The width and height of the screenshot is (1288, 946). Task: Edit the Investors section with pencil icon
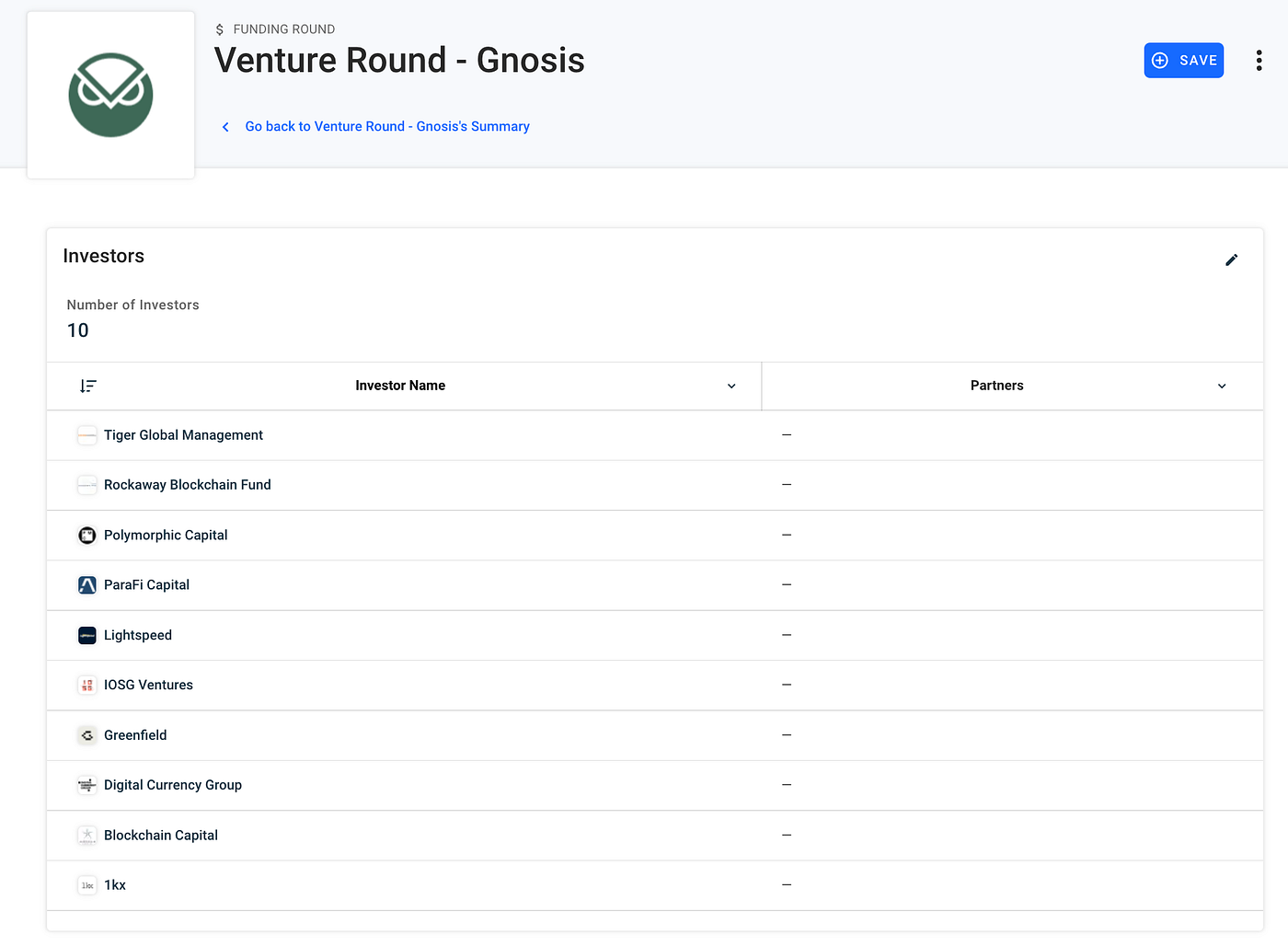(x=1231, y=260)
